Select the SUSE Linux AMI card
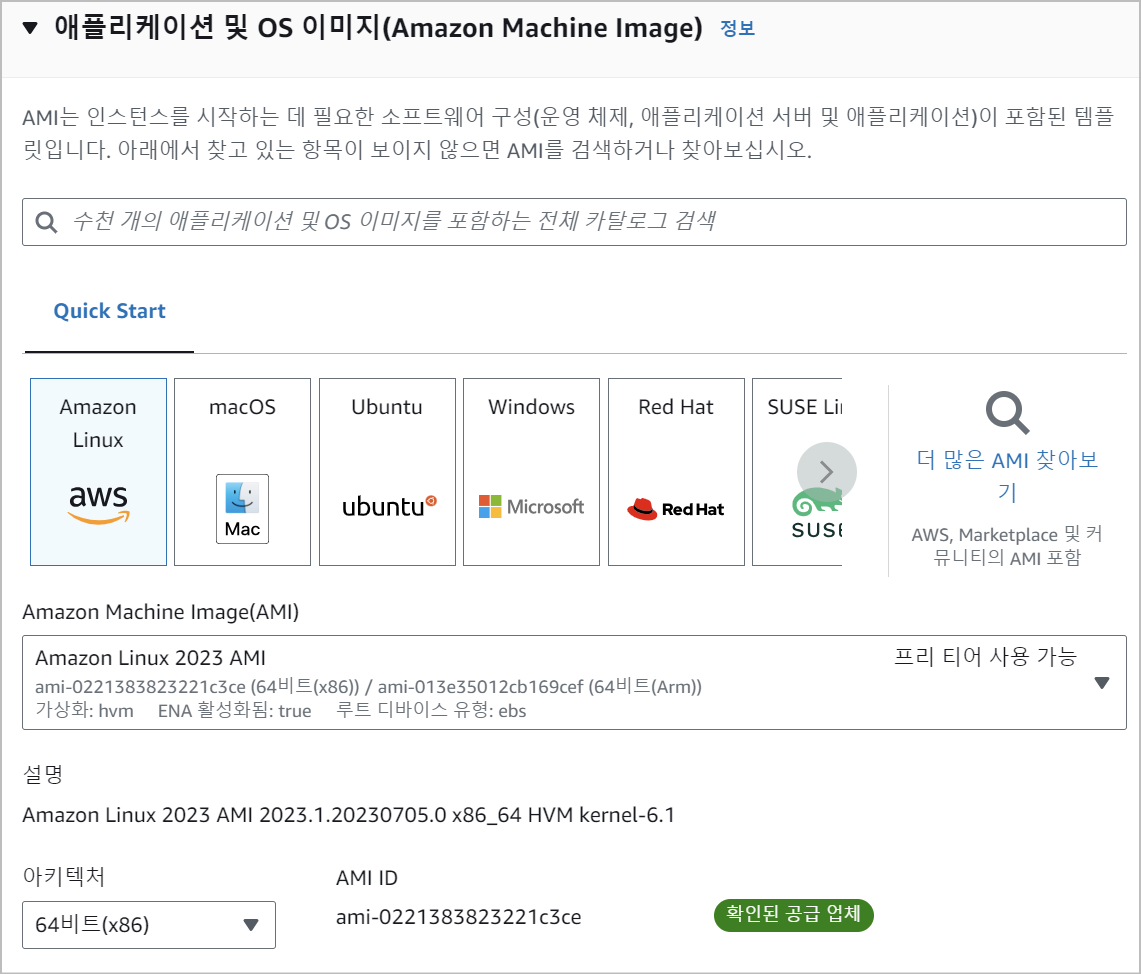Viewport: 1141px width, 974px height. click(x=797, y=471)
